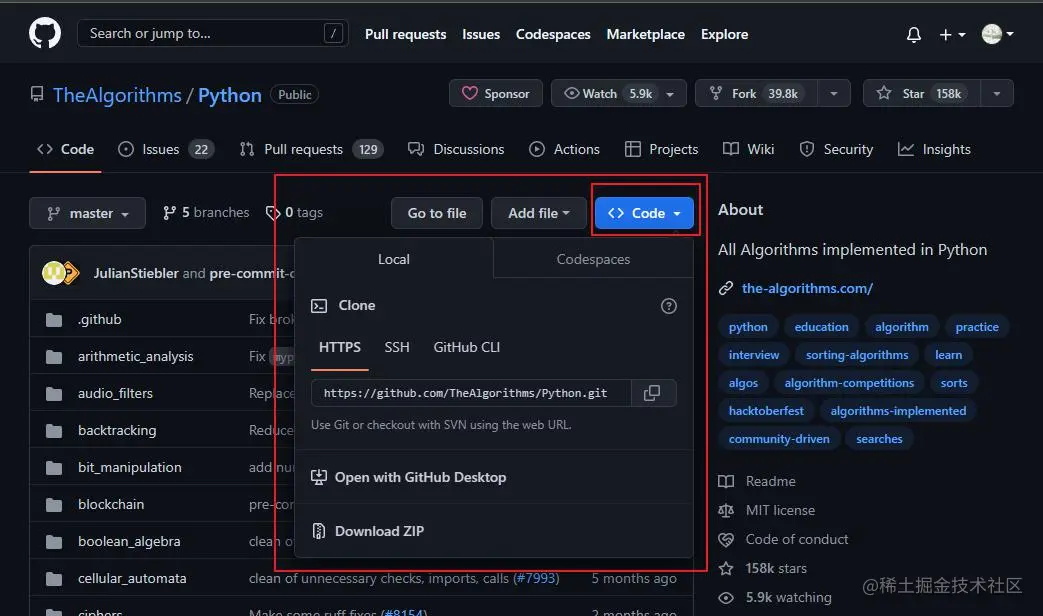Open the blockchain folder
This screenshot has height=616, width=1043.
point(111,504)
